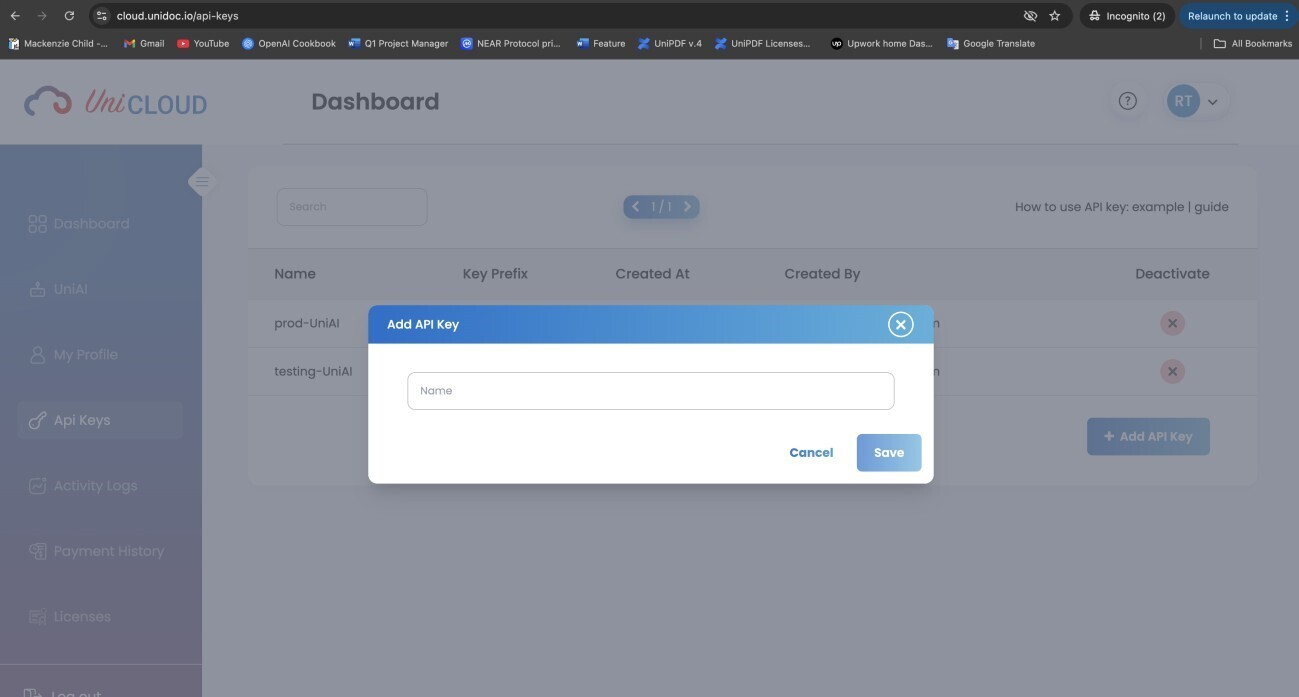
Task: Toggle the eye icon in the address bar
Action: pyautogui.click(x=1029, y=15)
